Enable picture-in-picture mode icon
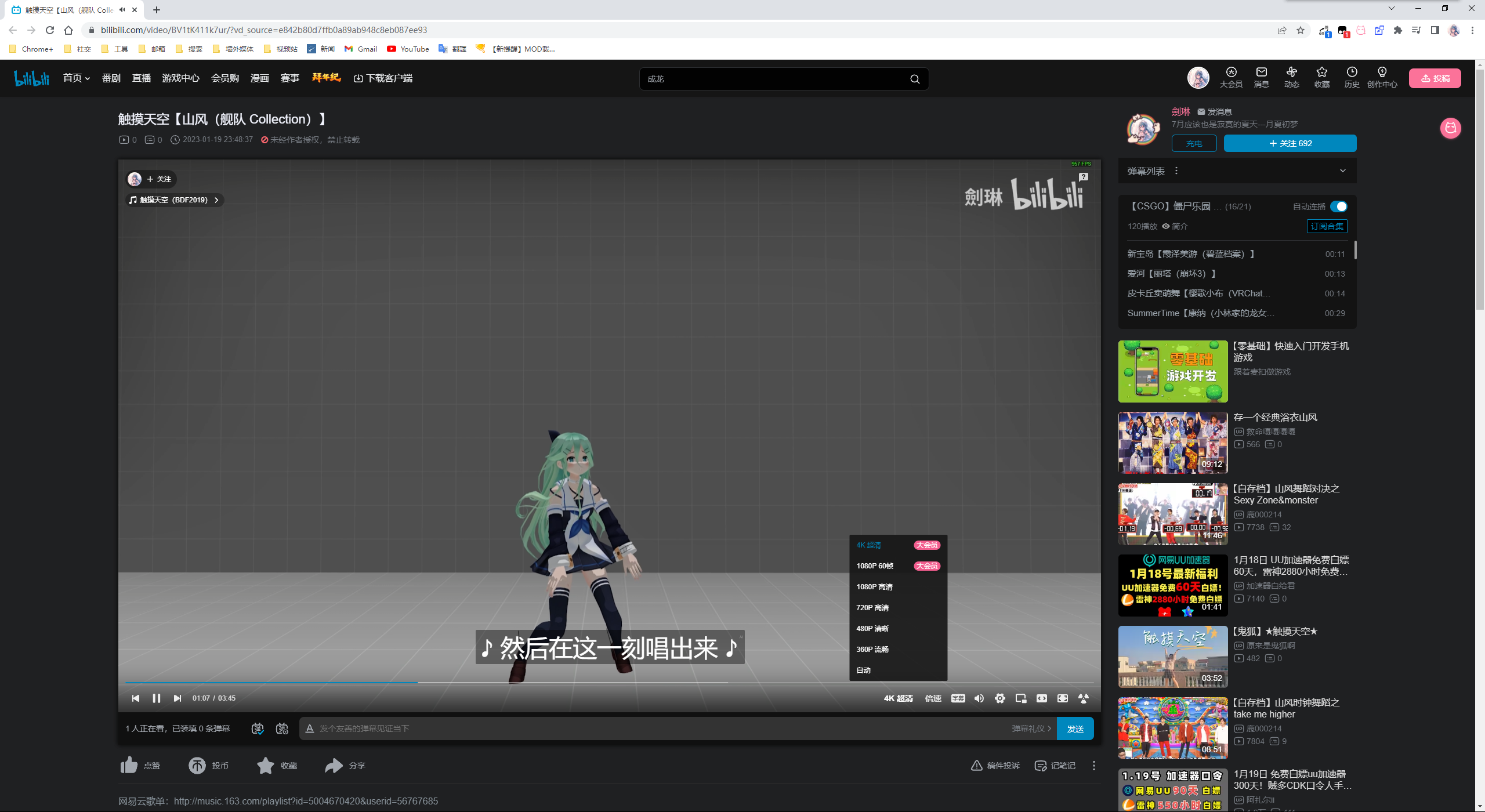 click(x=1021, y=698)
